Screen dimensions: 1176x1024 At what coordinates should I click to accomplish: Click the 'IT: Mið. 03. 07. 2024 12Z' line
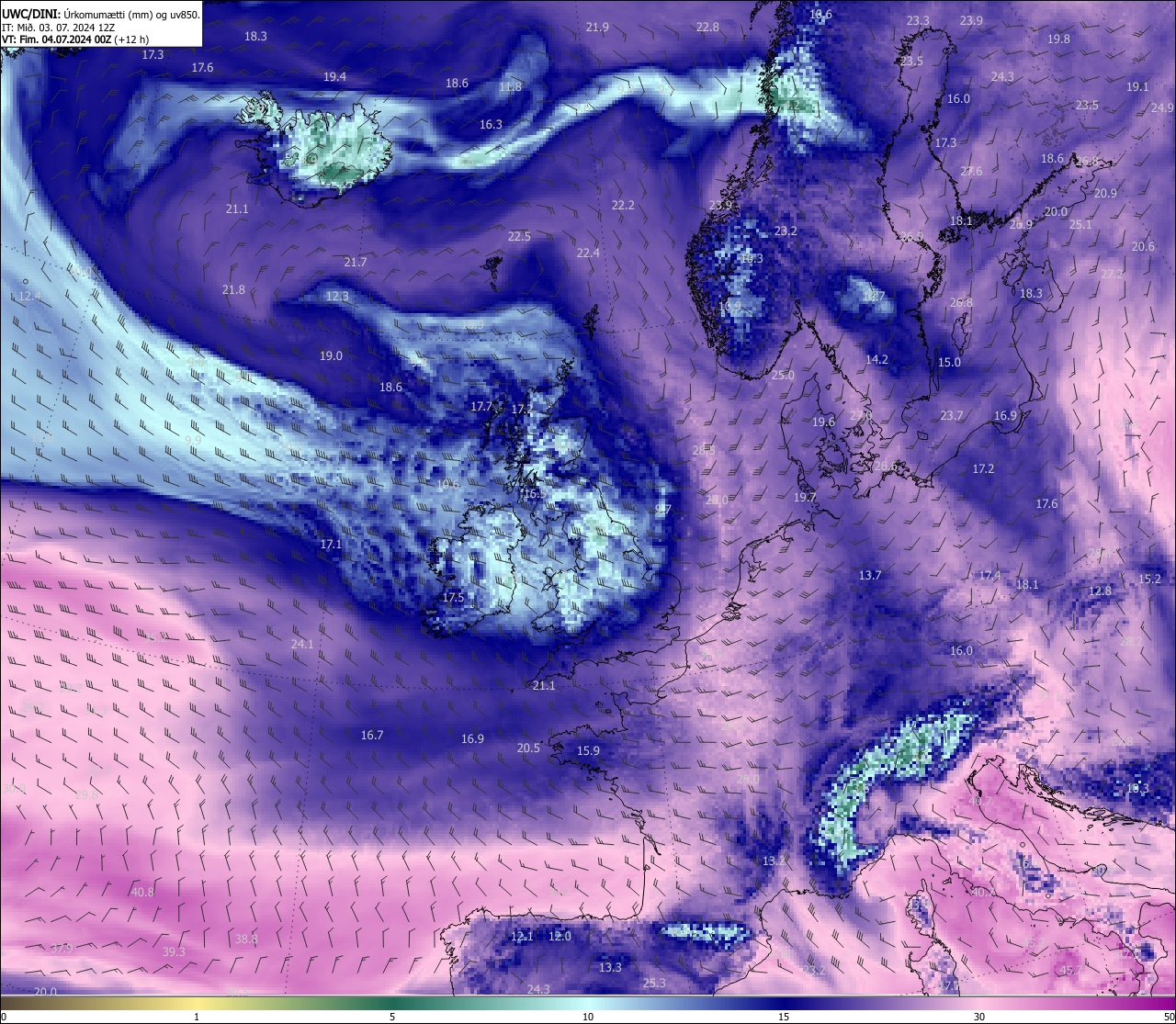59,28
